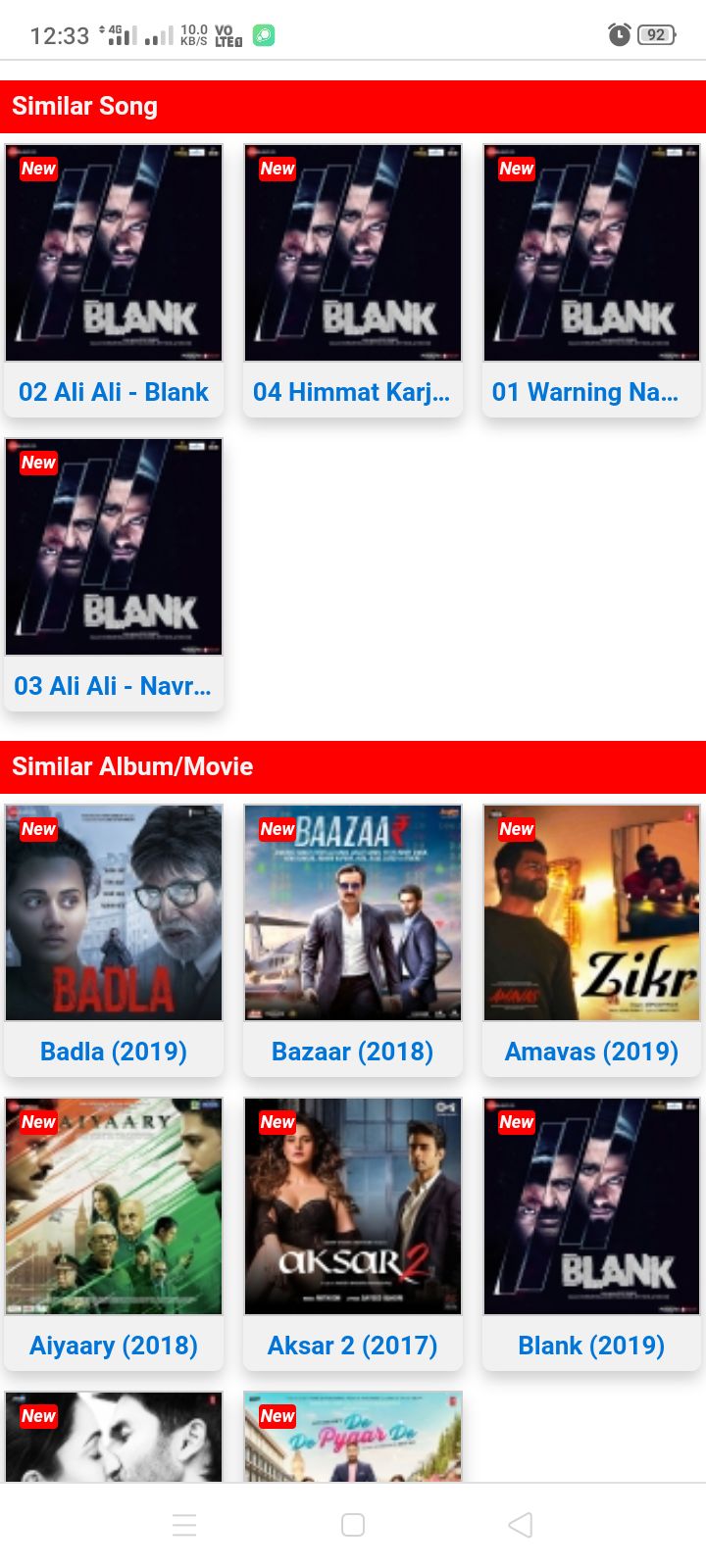The height and width of the screenshot is (1568, 706).
Task: Open Aiyaary (2018) album link
Action: [114, 1346]
